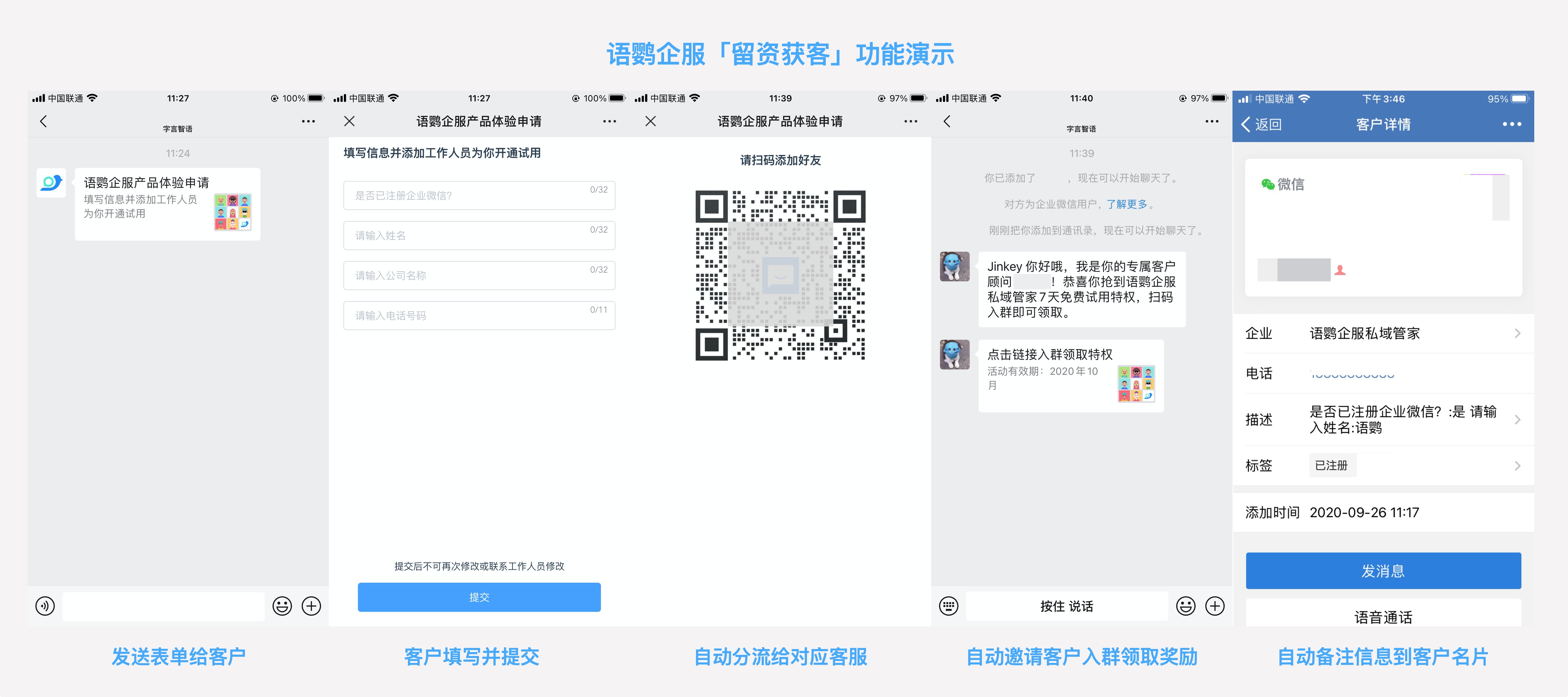
Task: Close the form page with 填写信息 heading
Action: [x=349, y=121]
